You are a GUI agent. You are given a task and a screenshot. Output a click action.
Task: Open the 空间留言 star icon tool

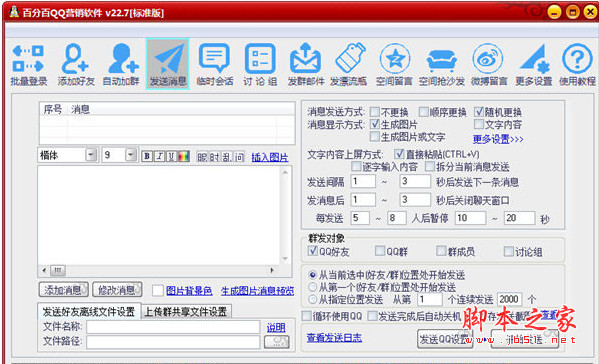tap(394, 64)
